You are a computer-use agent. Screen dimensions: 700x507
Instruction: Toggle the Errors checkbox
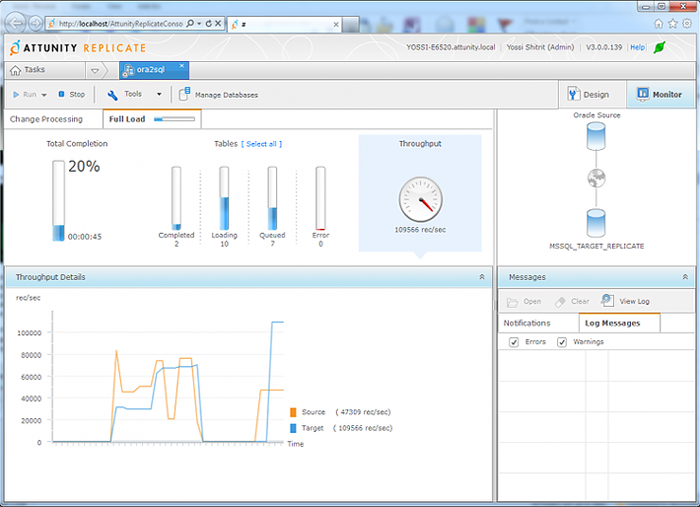pos(514,342)
